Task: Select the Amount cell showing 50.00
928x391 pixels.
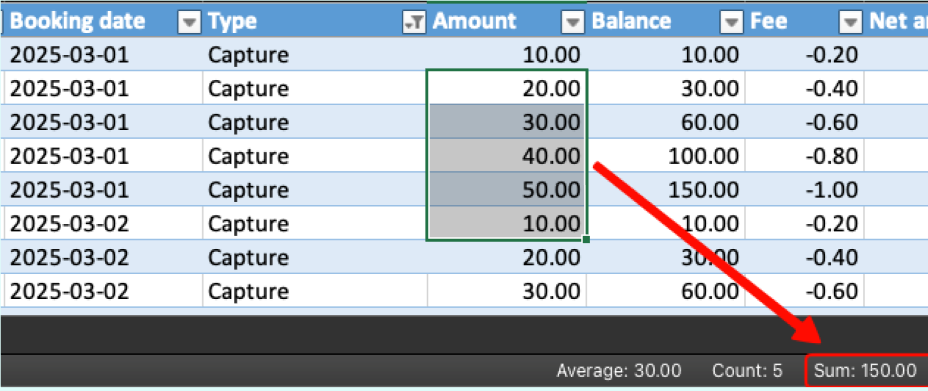Action: pos(507,189)
